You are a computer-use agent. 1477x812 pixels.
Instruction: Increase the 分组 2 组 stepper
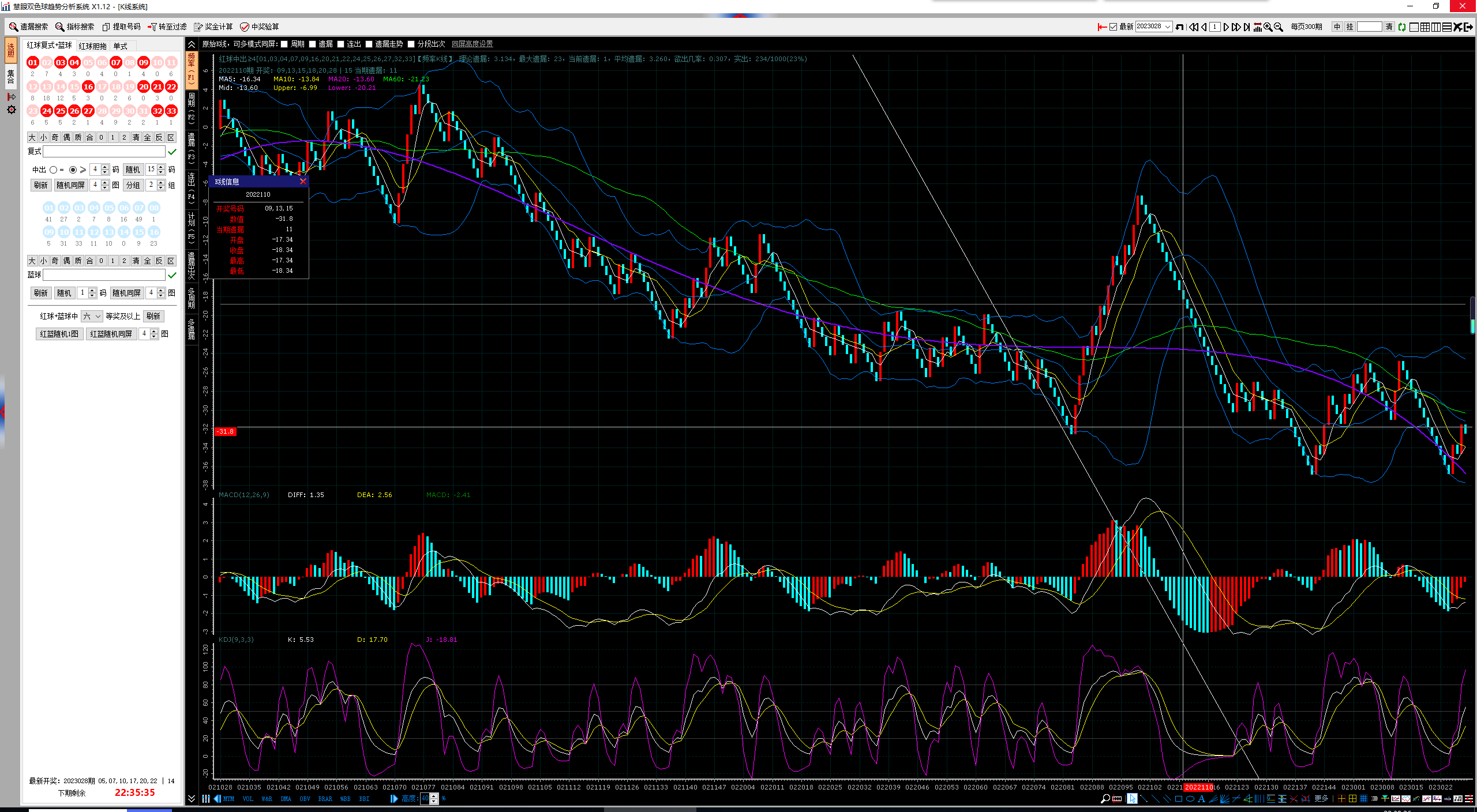point(161,183)
